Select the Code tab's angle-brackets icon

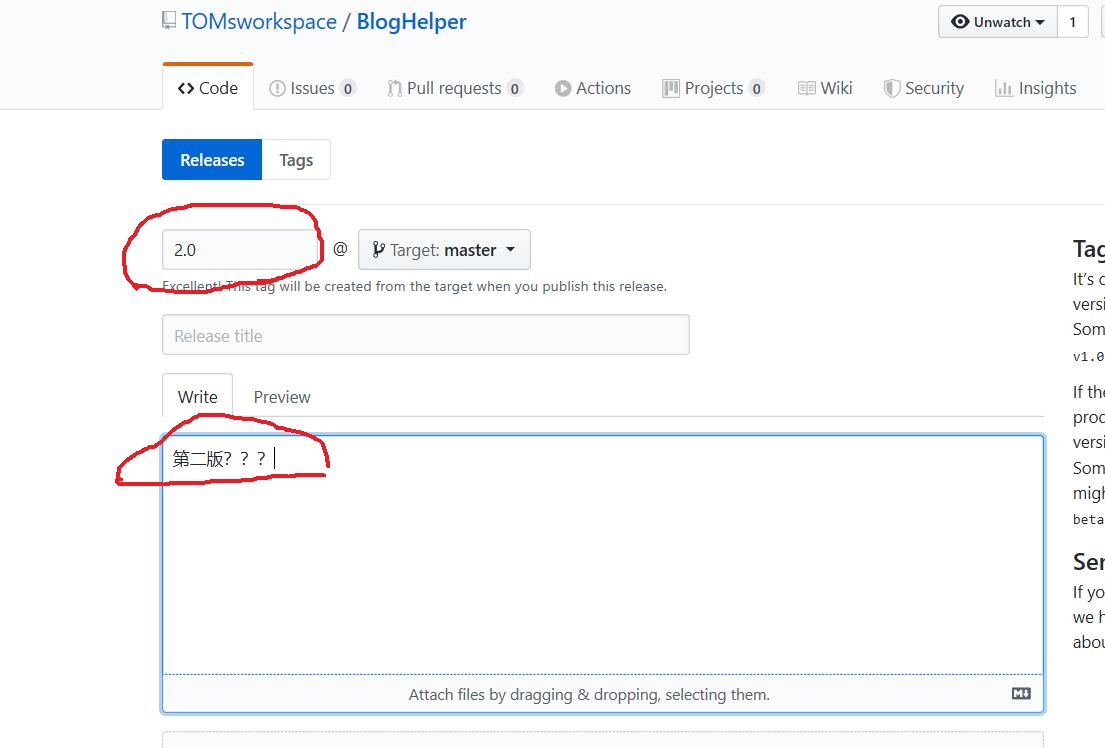(x=185, y=88)
